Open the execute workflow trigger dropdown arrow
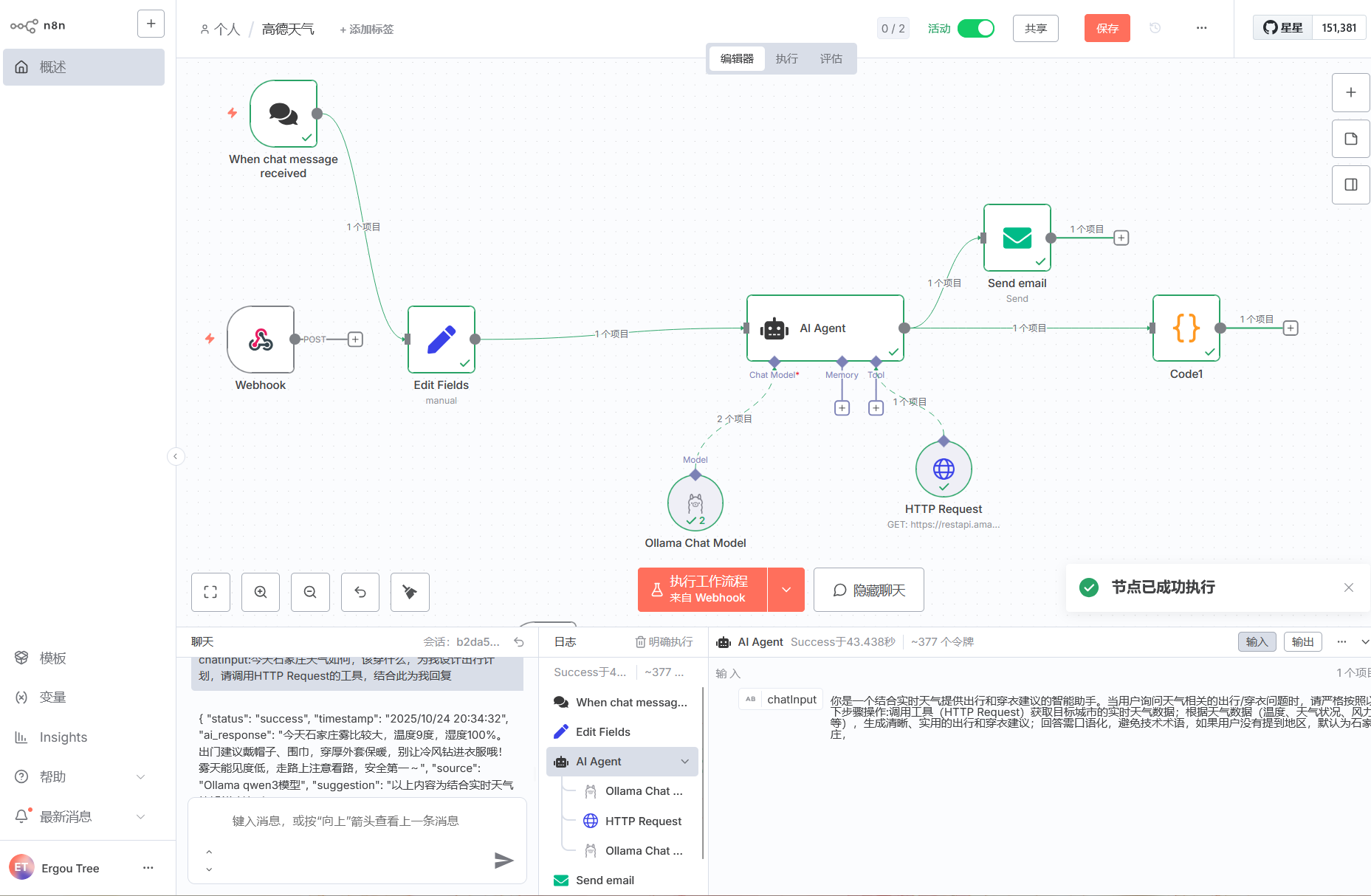The image size is (1371, 896). [x=786, y=590]
